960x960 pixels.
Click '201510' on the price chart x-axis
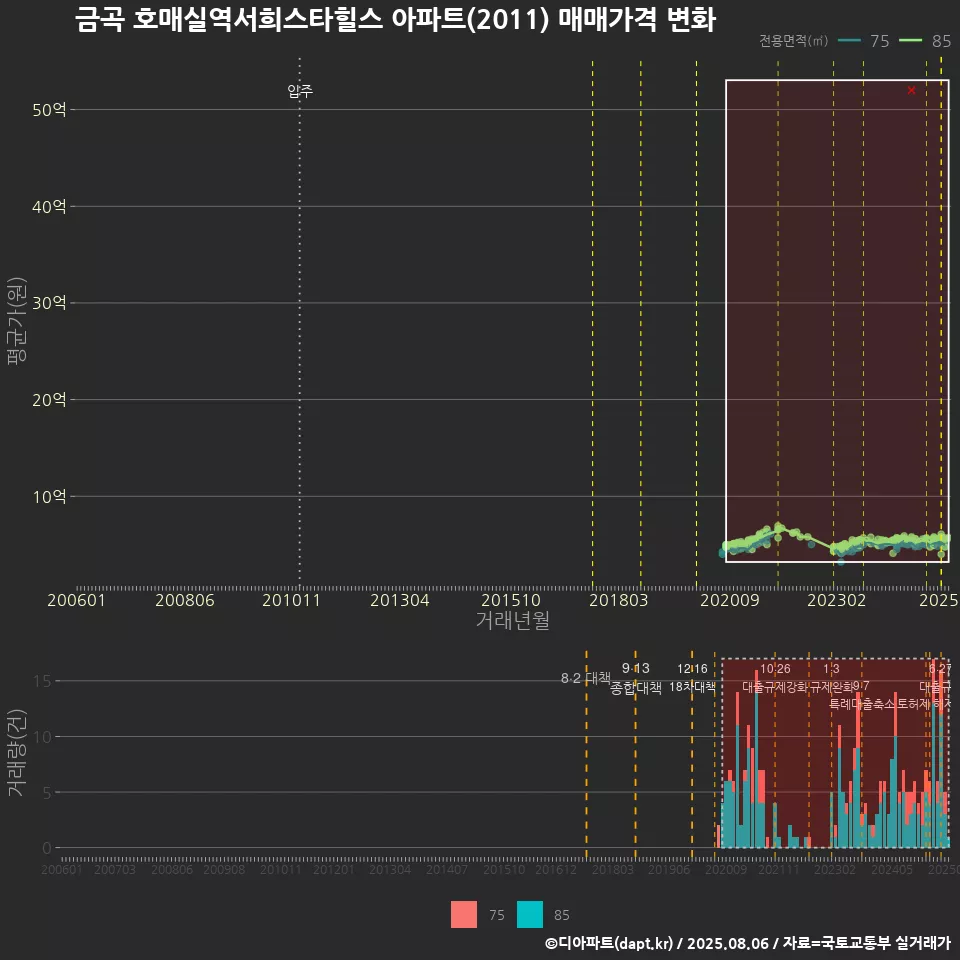tap(511, 600)
